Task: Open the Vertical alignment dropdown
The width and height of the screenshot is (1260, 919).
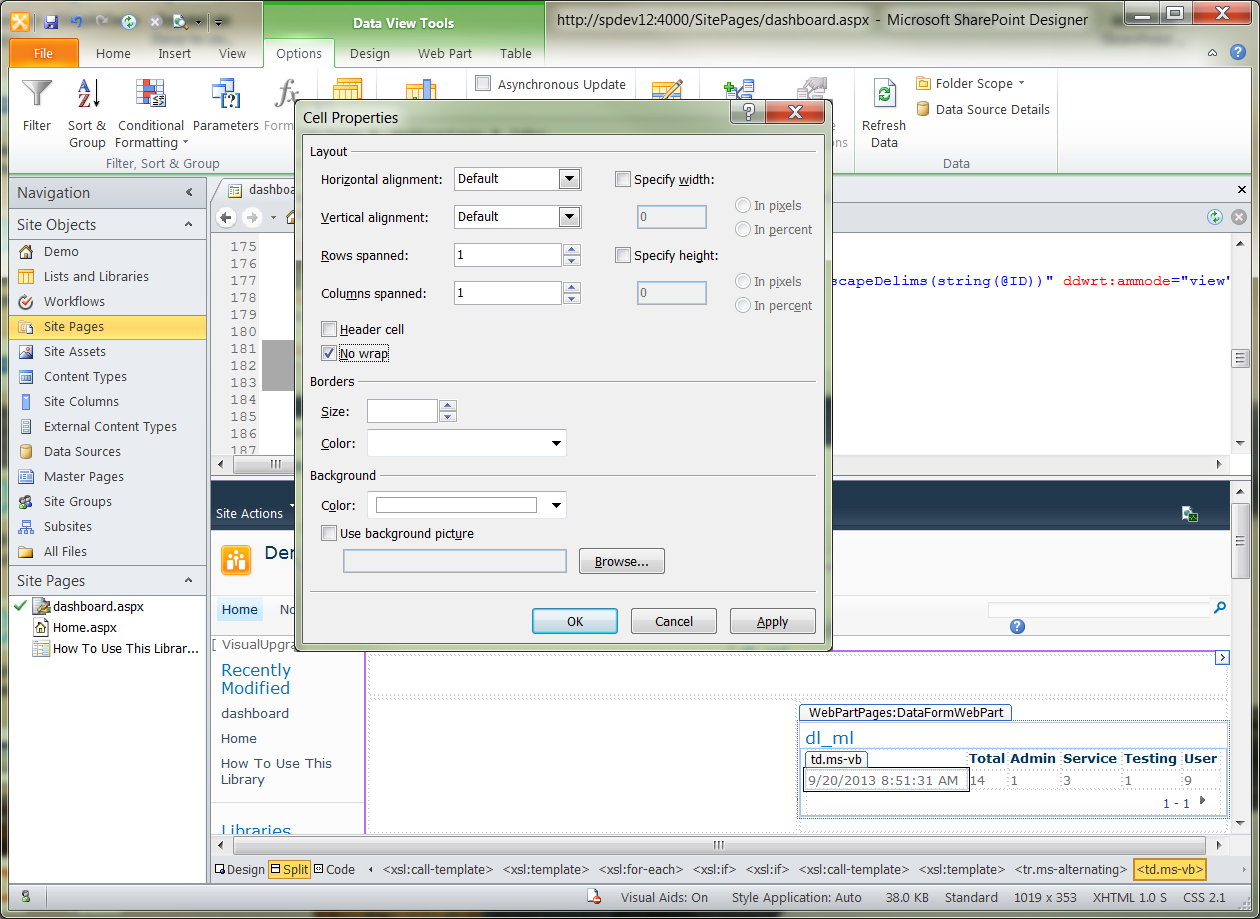Action: click(569, 217)
